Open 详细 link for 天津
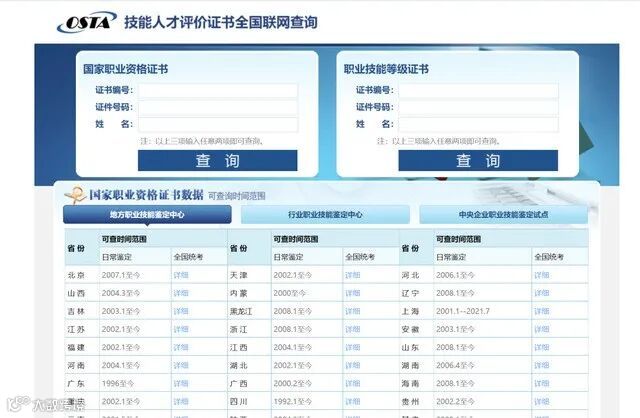This screenshot has width=640, height=418. (x=353, y=275)
